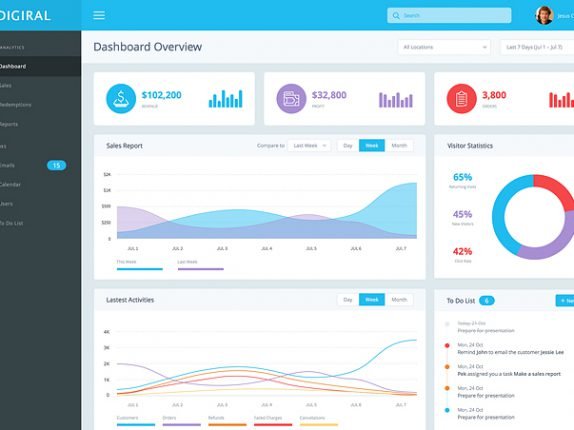This screenshot has width=574, height=430.
Task: Open the Compare to Last Week dropdown
Action: point(309,146)
